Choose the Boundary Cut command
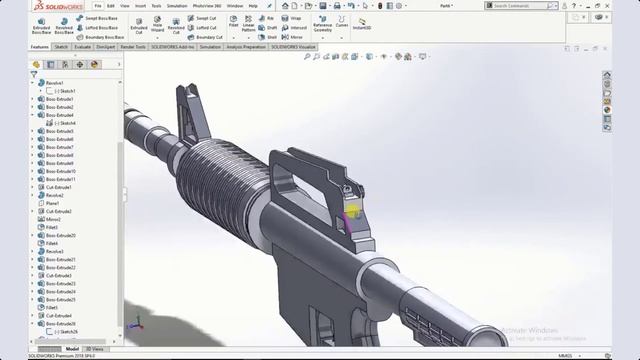The image size is (640, 360). pyautogui.click(x=205, y=37)
